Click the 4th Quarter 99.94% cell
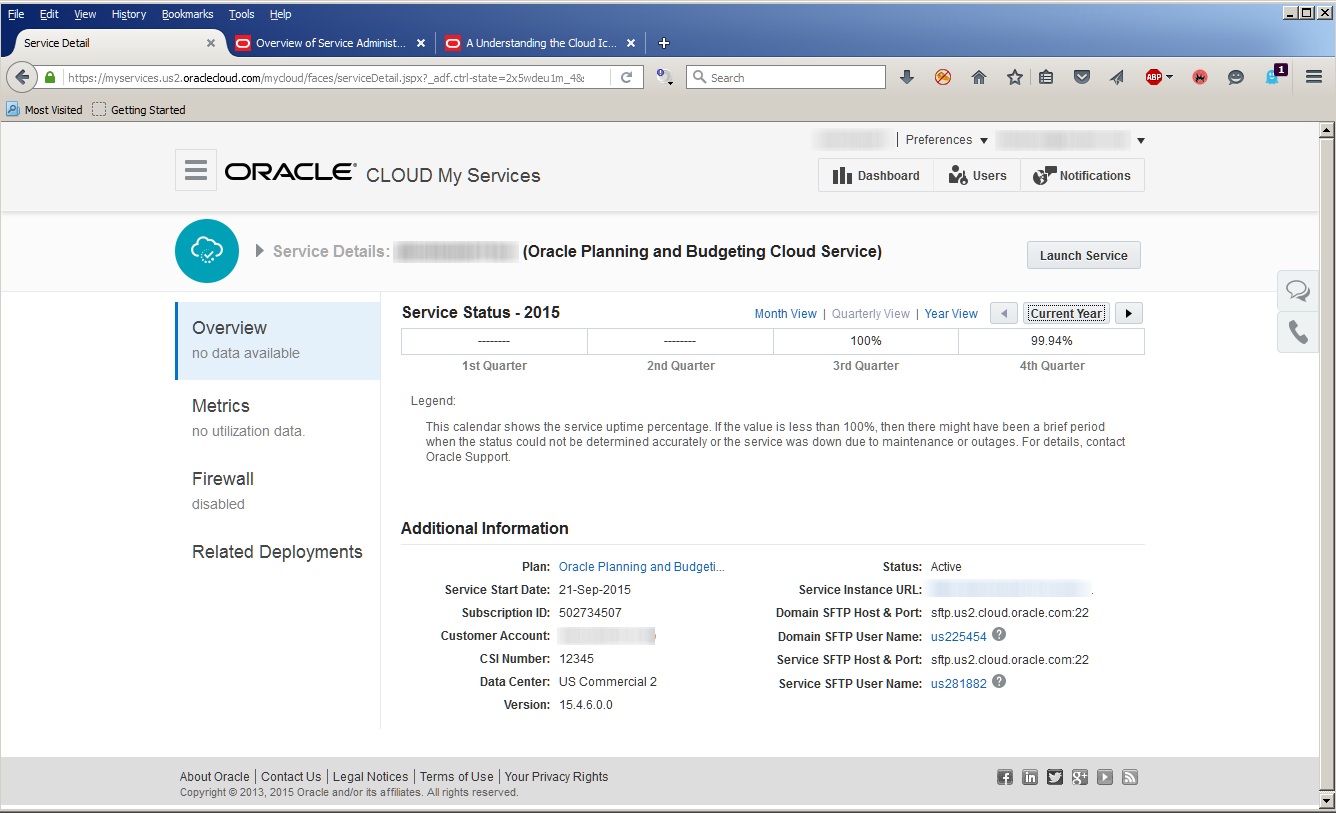 click(1051, 341)
